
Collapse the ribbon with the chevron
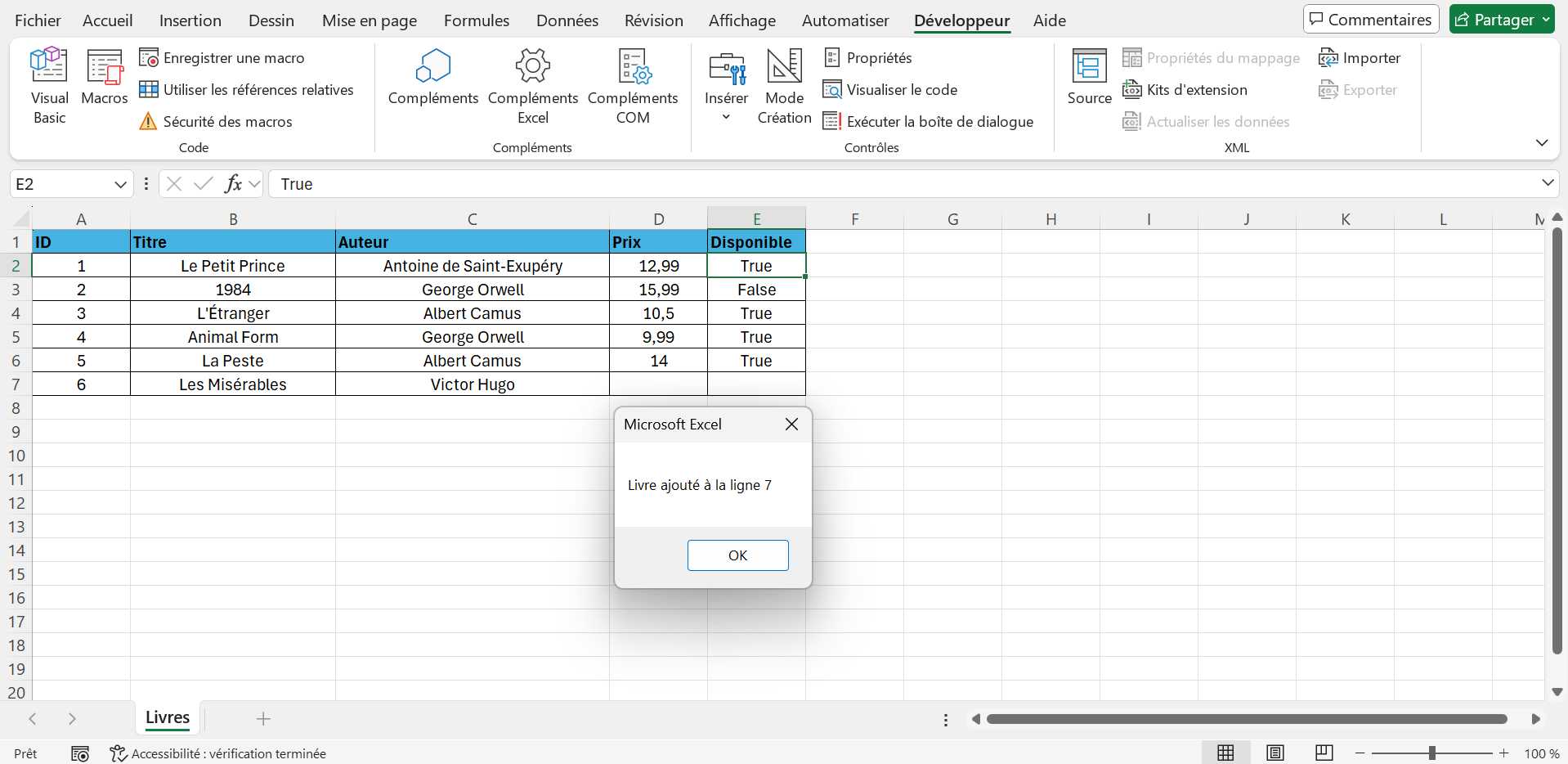[1542, 143]
